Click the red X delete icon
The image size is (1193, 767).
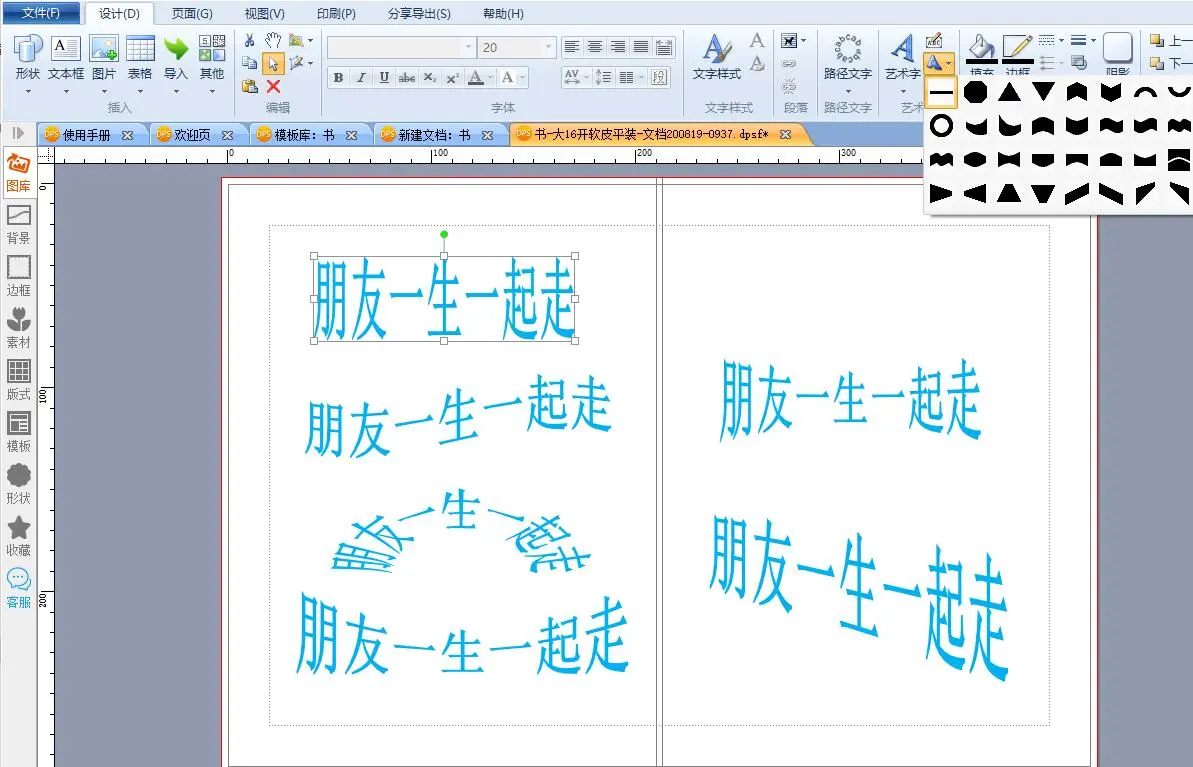point(273,86)
